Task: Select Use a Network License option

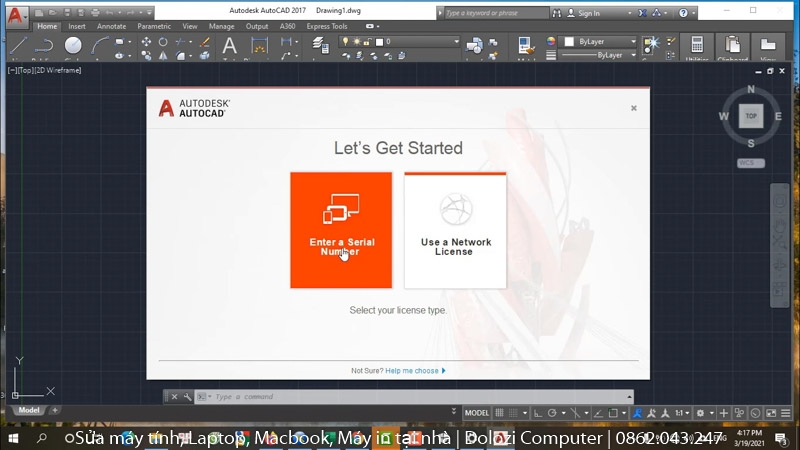Action: [455, 230]
